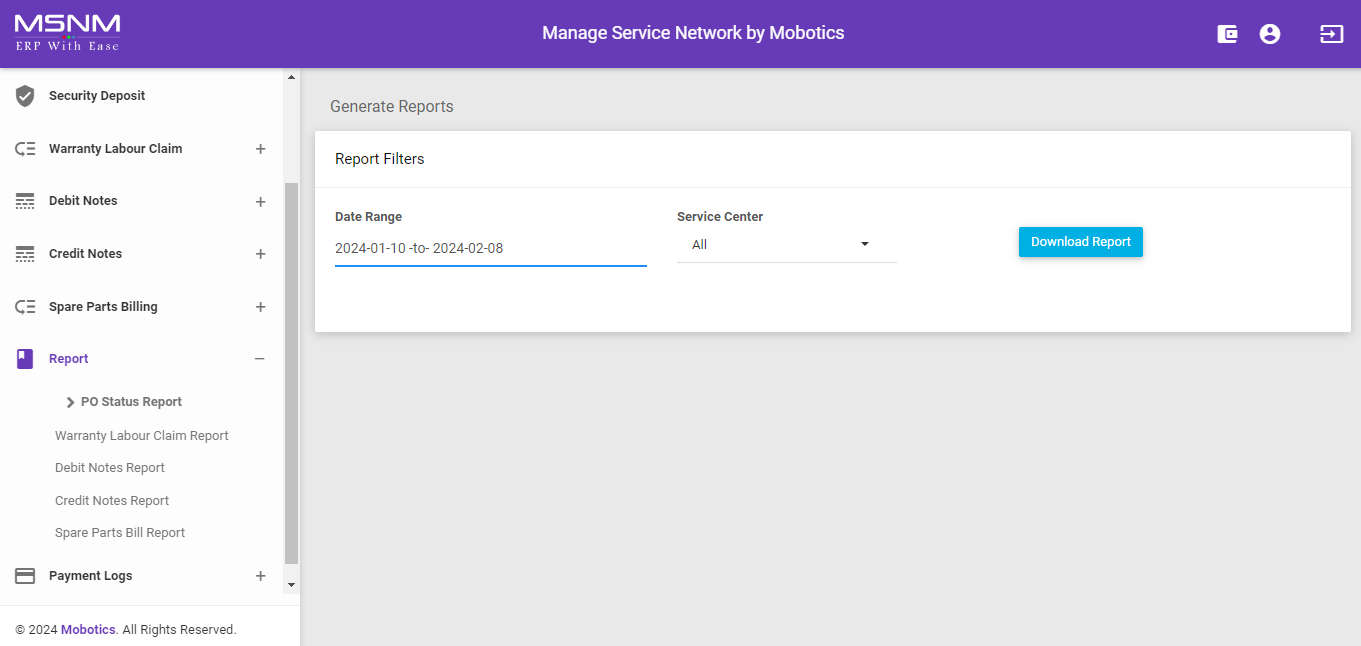Open the user account profile icon
Image resolution: width=1361 pixels, height=646 pixels.
(x=1270, y=34)
